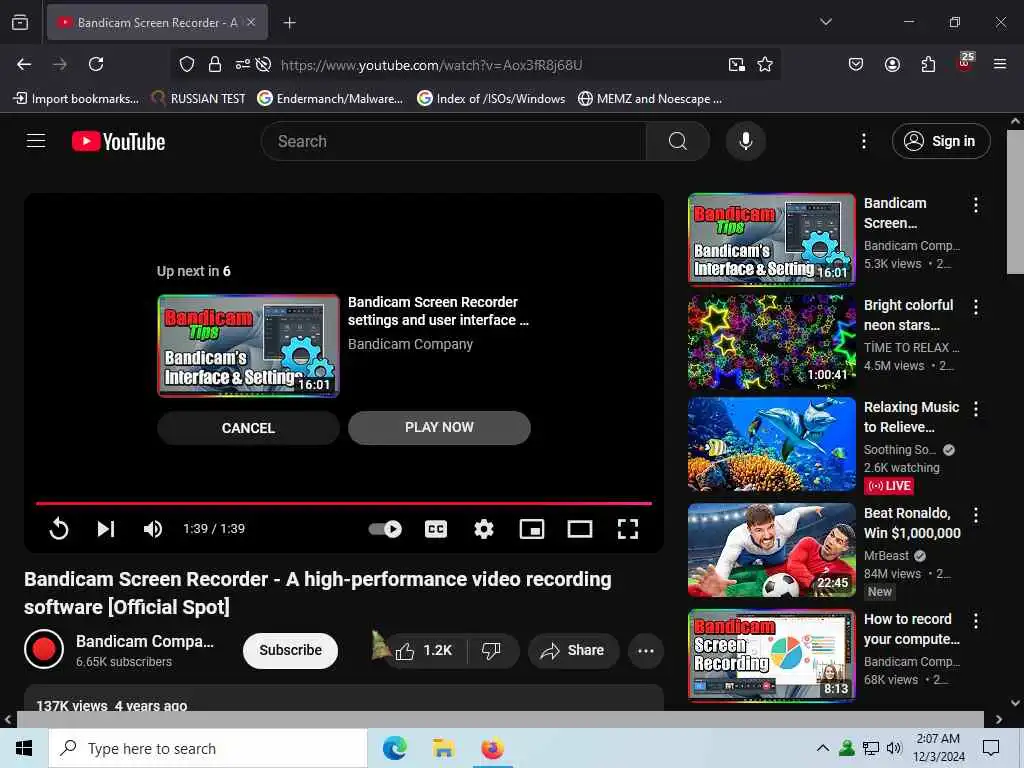Open RUSSIAN TEST bookmark
The image size is (1024, 768).
coord(199,99)
